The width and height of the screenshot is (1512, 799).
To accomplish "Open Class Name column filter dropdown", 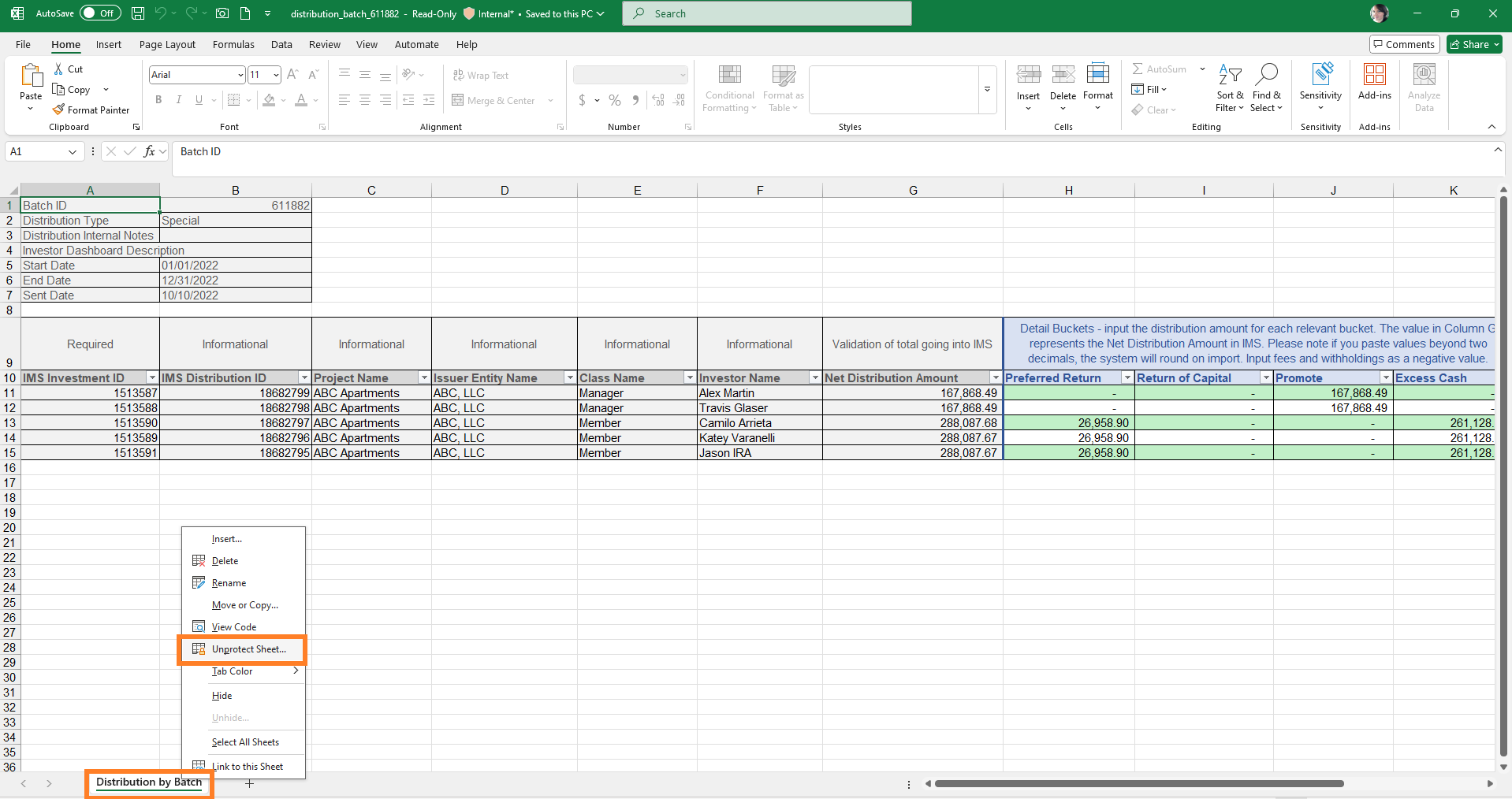I will click(x=690, y=378).
